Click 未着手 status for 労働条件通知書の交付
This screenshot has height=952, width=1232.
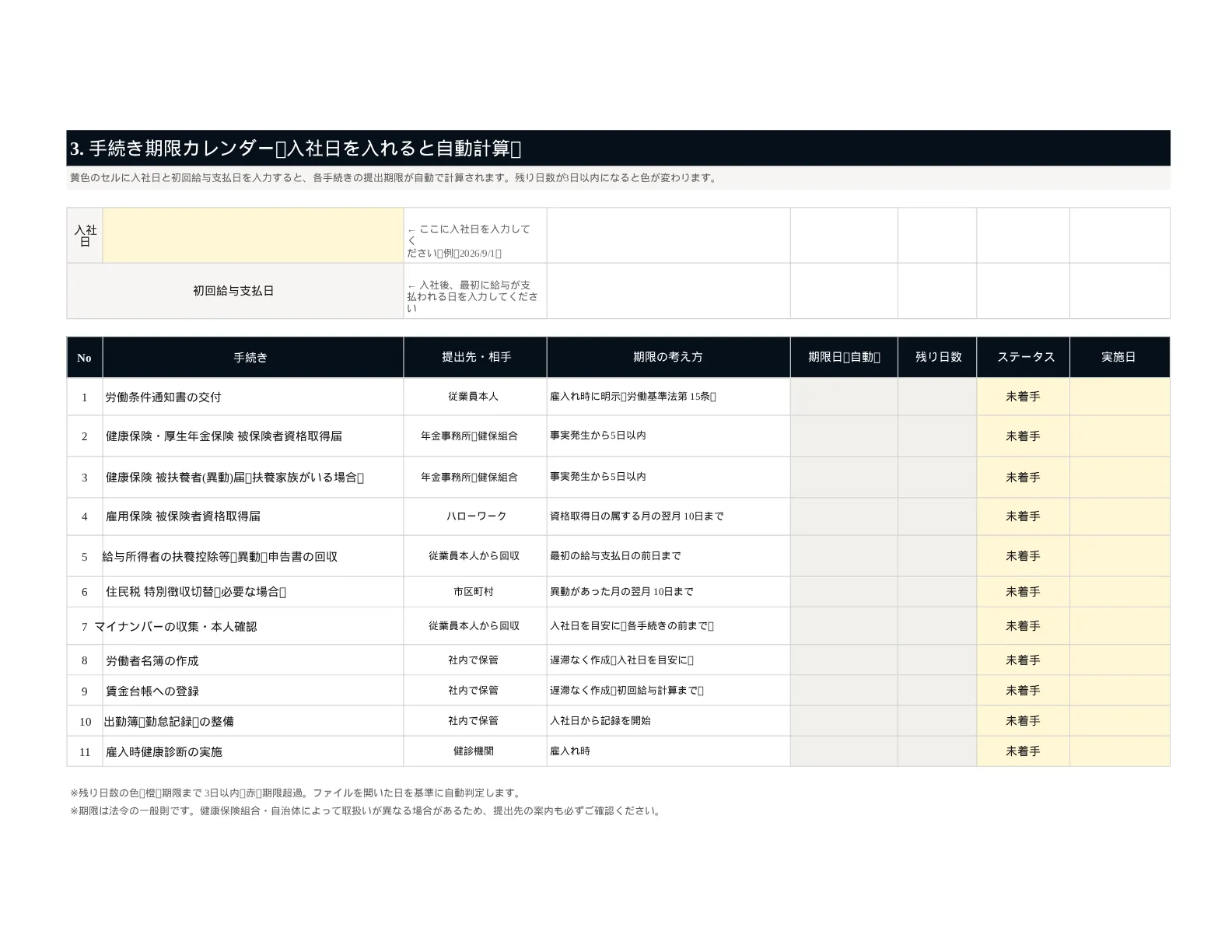pyautogui.click(x=1024, y=397)
